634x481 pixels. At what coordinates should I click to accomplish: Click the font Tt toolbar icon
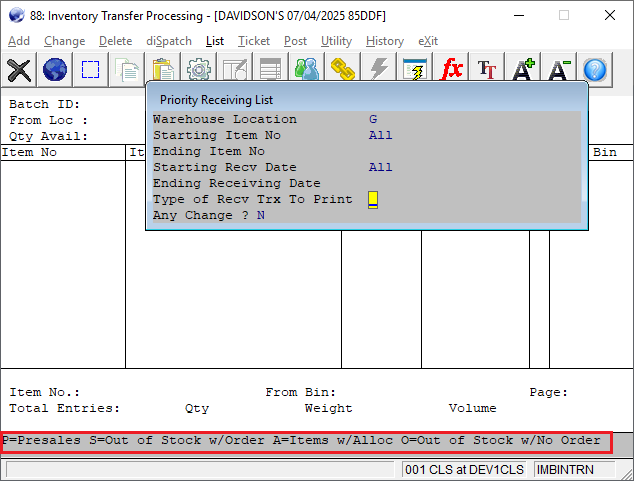click(487, 69)
